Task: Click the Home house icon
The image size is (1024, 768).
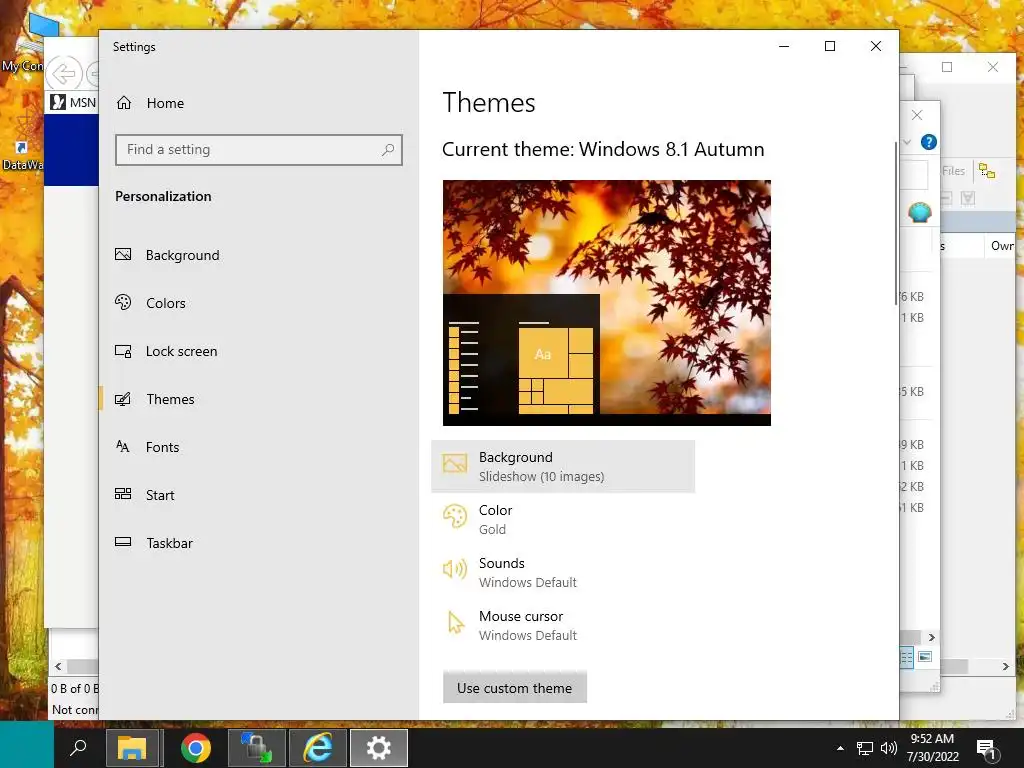Action: 124,103
